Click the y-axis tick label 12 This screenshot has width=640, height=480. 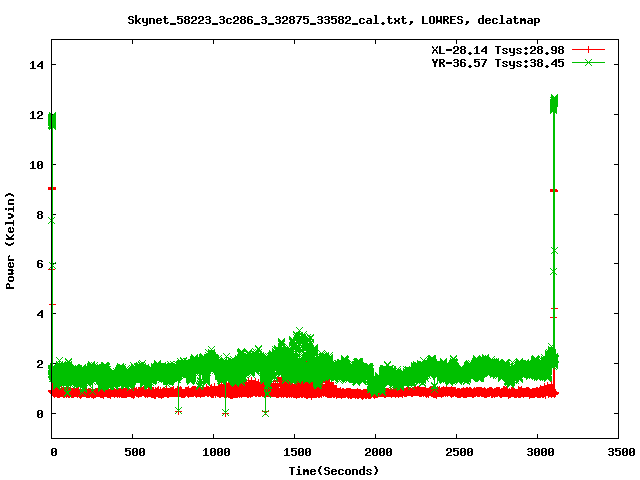point(36,115)
